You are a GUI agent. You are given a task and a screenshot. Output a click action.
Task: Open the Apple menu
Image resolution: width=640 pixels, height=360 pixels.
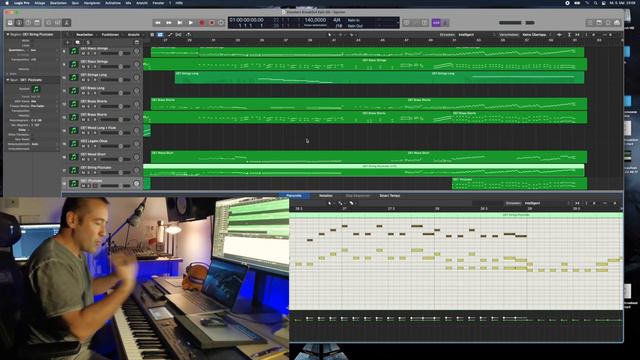[x=7, y=3]
